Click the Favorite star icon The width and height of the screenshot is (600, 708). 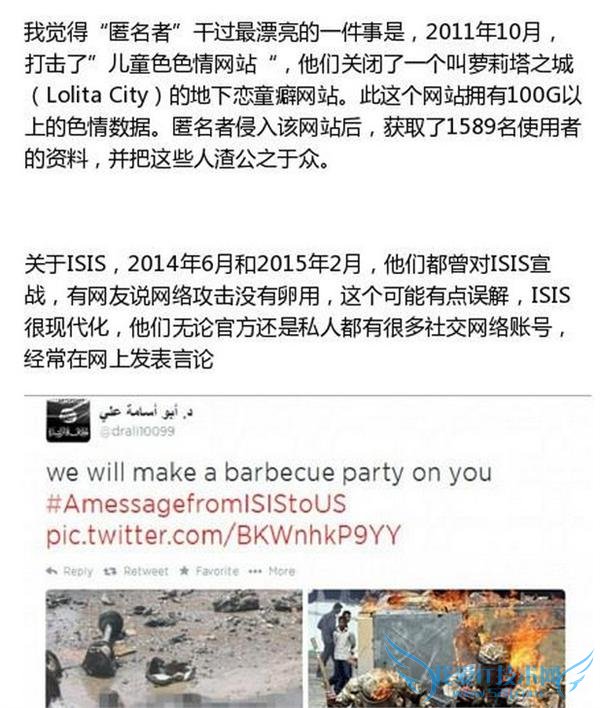tap(184, 571)
